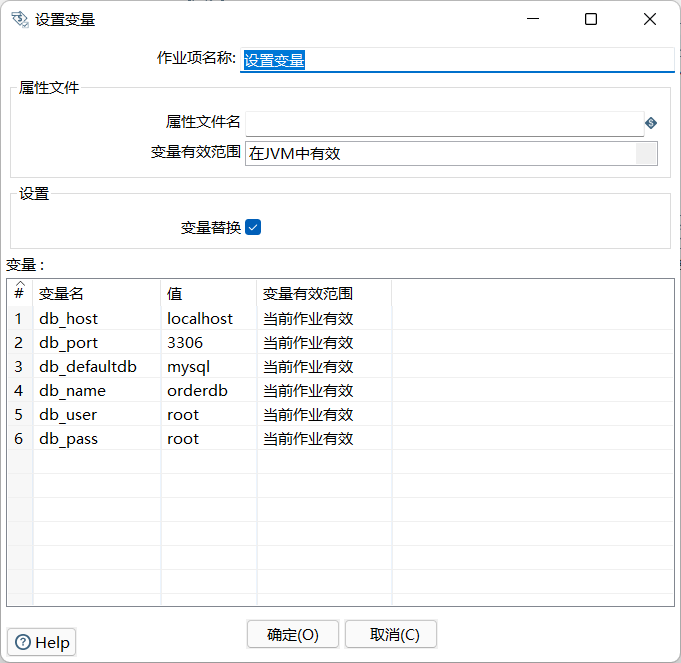The height and width of the screenshot is (663, 681).
Task: Open Help button
Action: [42, 642]
